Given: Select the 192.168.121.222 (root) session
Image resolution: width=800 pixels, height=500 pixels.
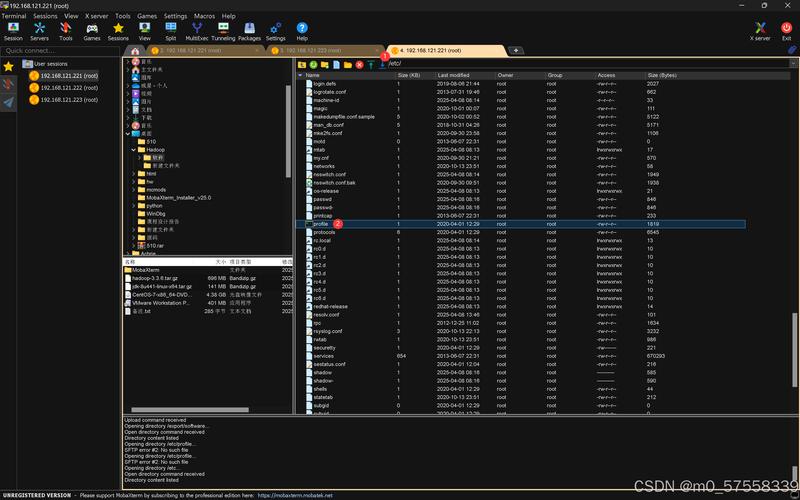Looking at the screenshot, I should [69, 87].
